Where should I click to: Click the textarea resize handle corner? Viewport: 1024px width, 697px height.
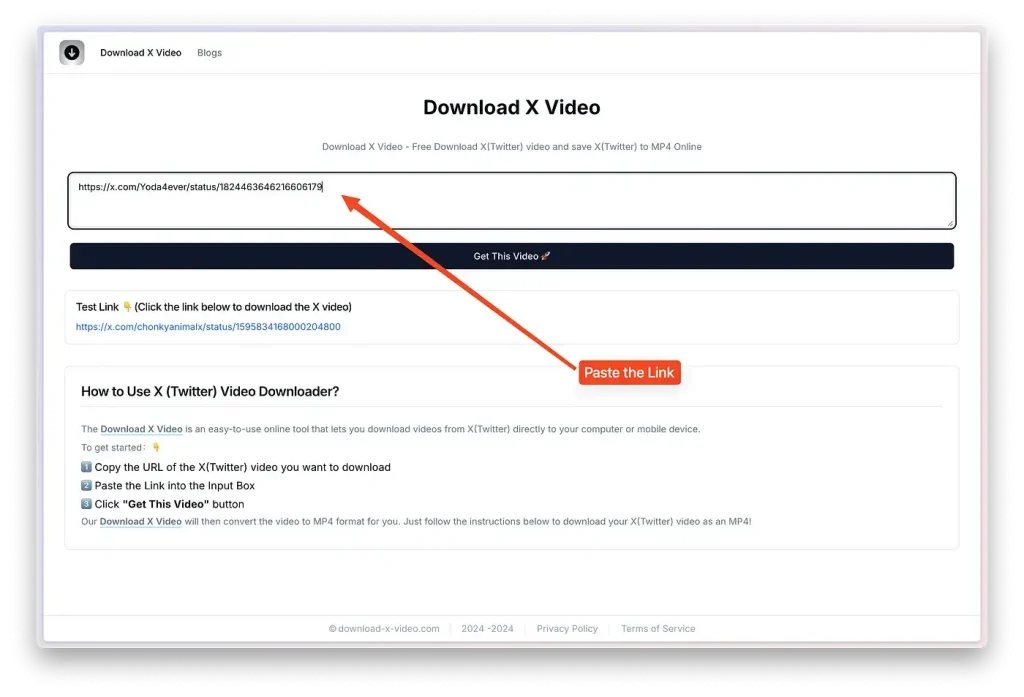tap(950, 223)
